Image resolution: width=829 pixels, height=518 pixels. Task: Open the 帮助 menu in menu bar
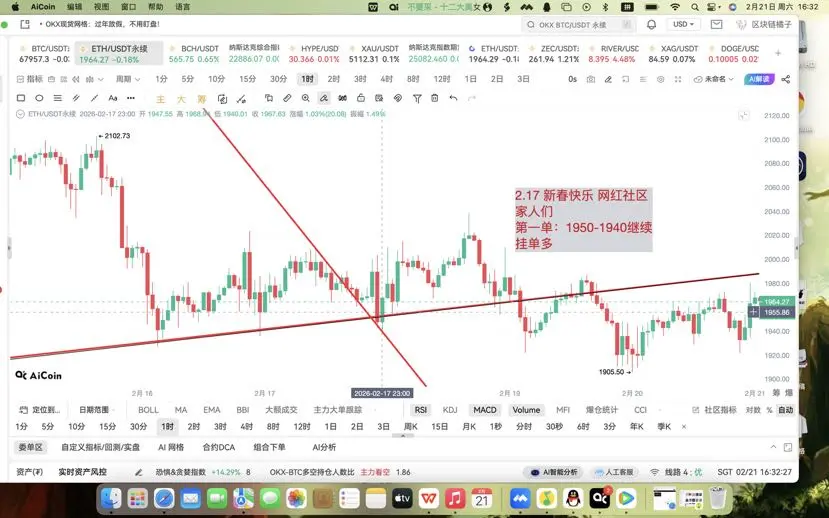point(155,7)
